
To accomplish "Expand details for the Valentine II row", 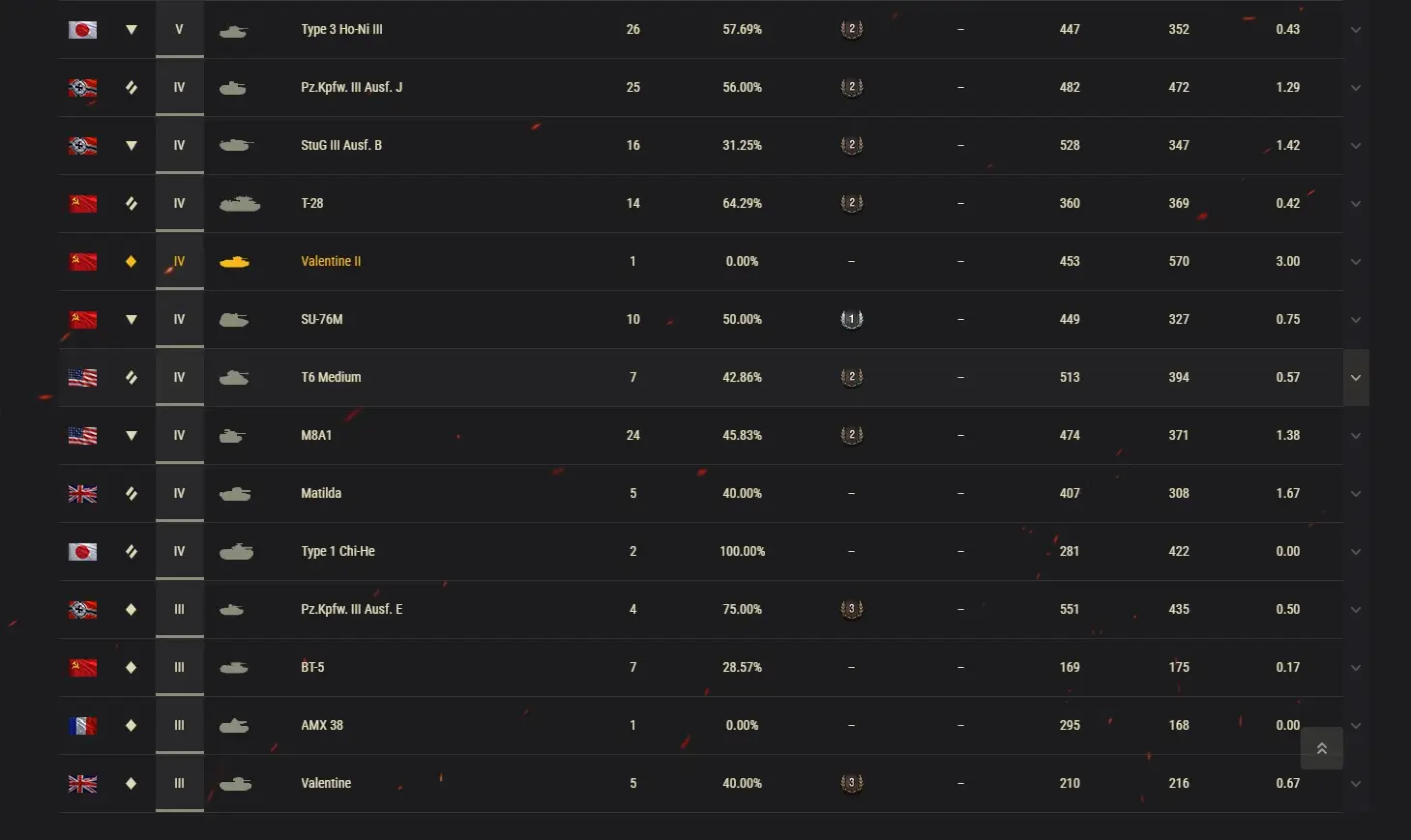I will point(1356,262).
